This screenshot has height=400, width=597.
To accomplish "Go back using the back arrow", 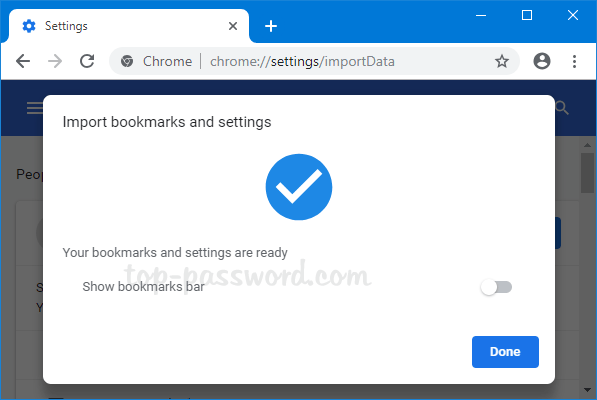I will [x=23, y=61].
